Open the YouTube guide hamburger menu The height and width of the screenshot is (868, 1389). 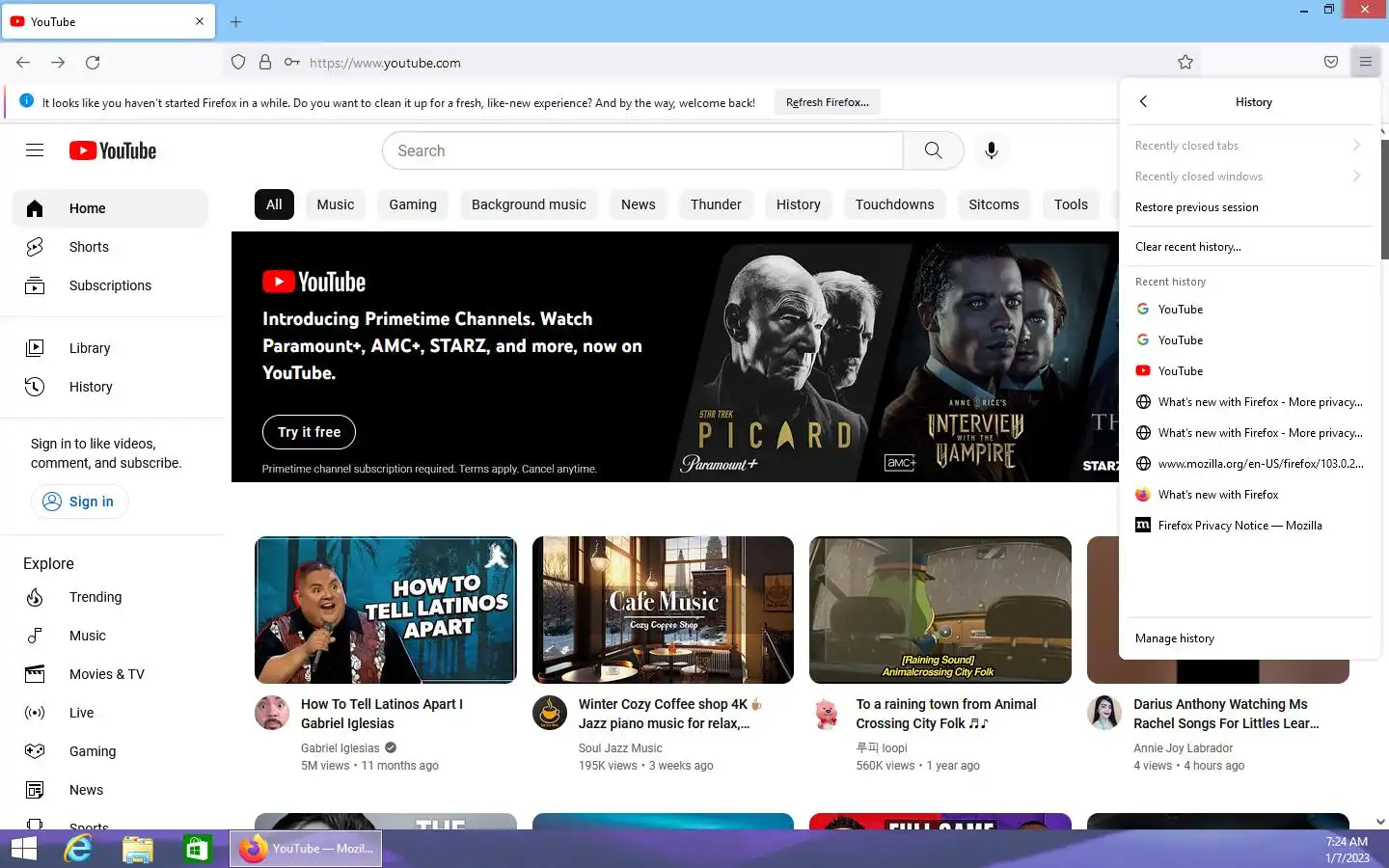(35, 150)
